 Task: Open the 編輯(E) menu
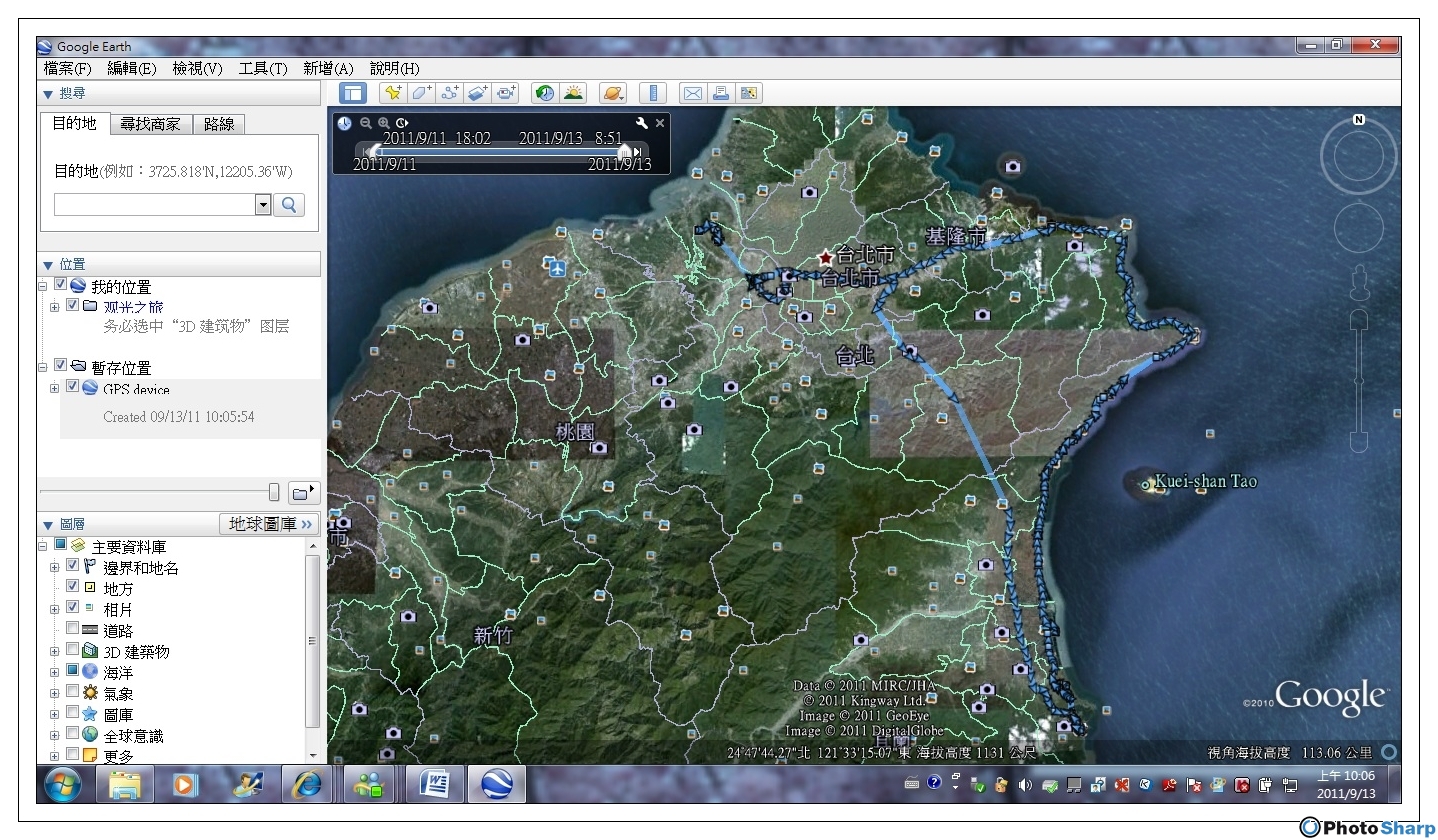pos(132,68)
